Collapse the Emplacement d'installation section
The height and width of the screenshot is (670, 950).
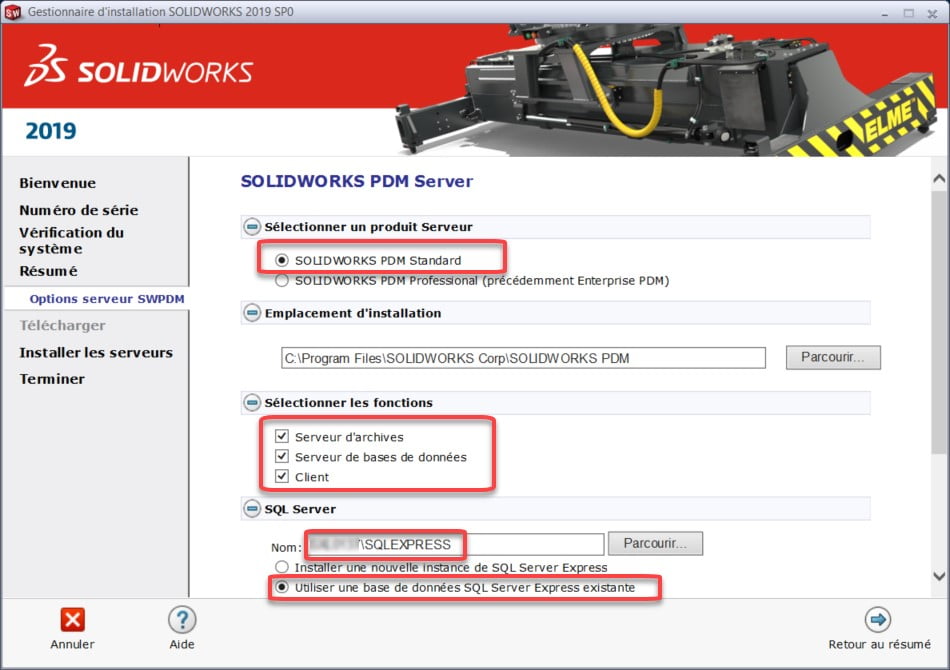(x=252, y=313)
